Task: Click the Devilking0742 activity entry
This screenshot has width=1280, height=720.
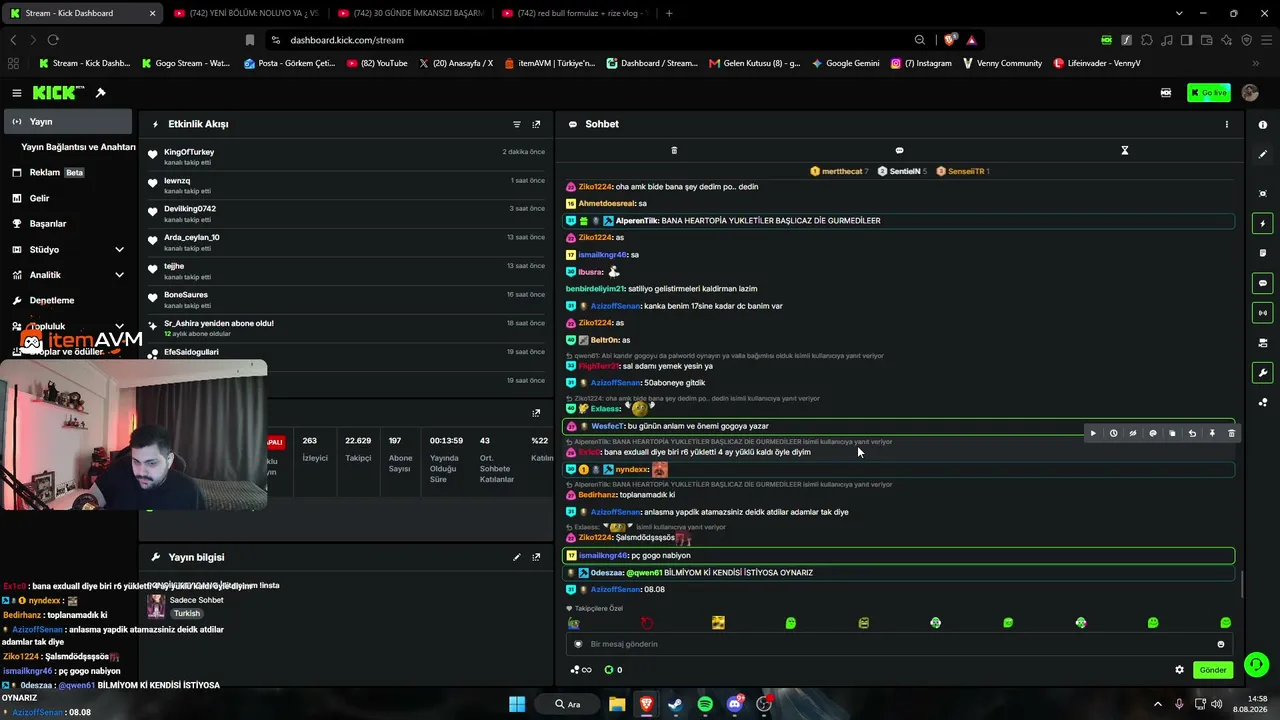Action: (348, 213)
